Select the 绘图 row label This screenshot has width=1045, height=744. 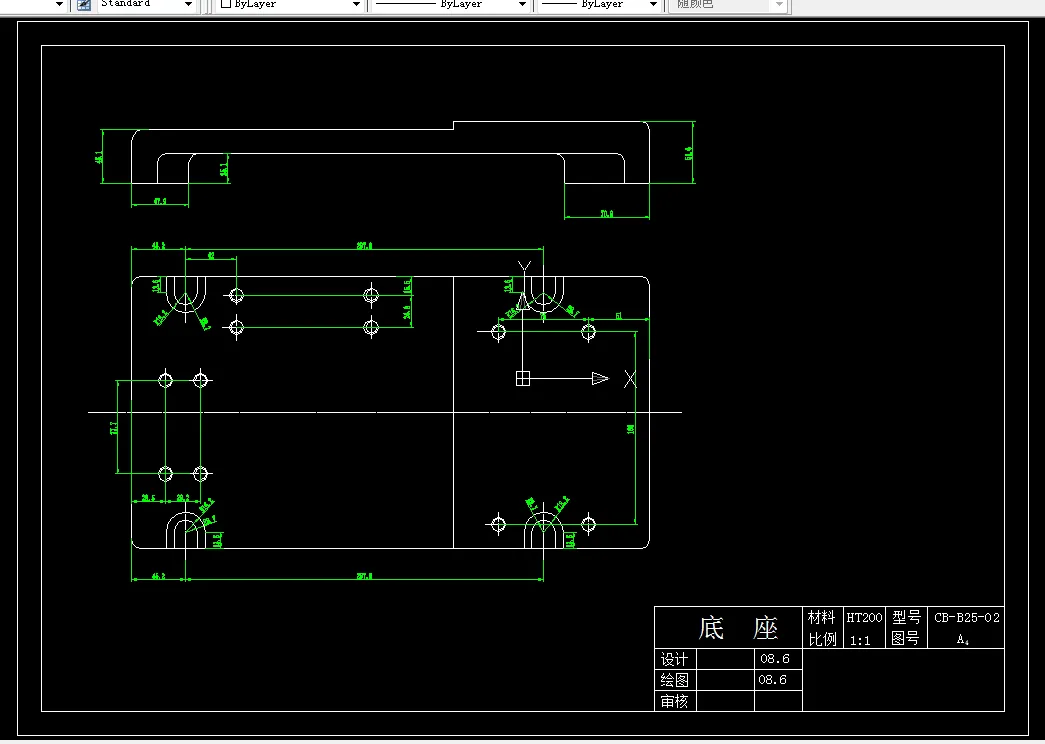[x=674, y=680]
